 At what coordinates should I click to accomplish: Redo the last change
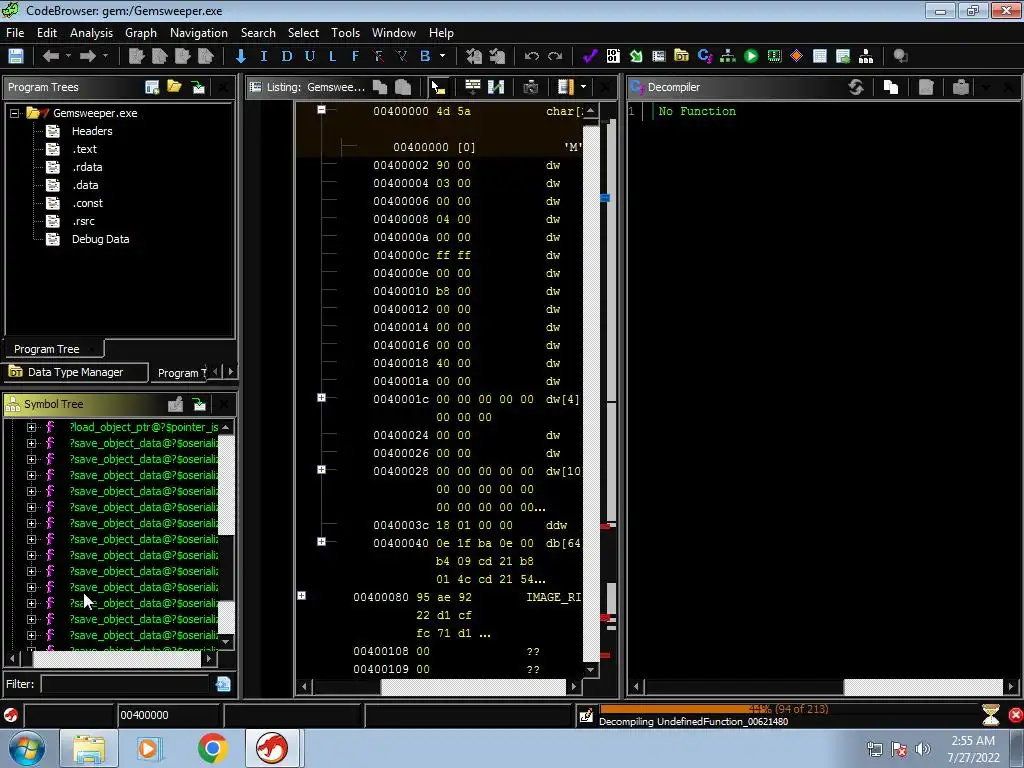[555, 56]
